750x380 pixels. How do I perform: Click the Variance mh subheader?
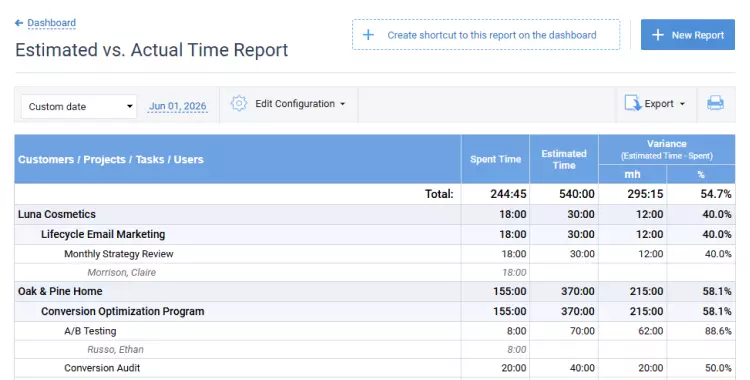(632, 174)
